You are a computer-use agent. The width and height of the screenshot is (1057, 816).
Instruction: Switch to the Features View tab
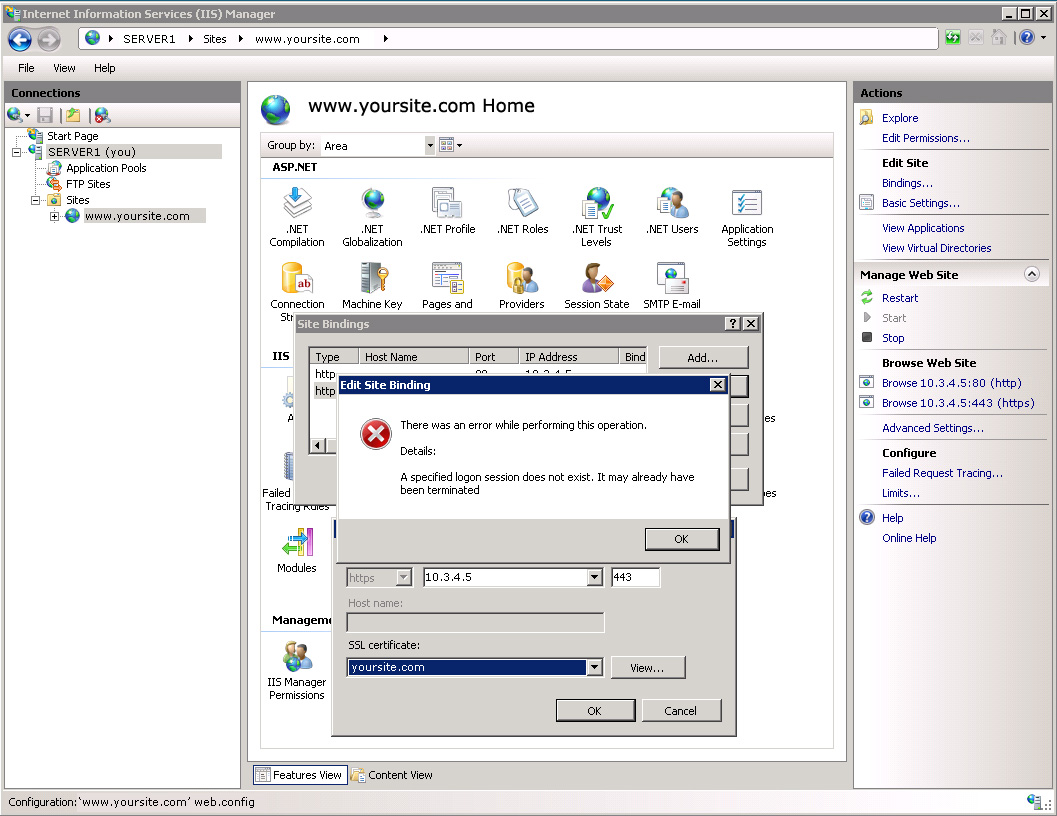pos(300,775)
